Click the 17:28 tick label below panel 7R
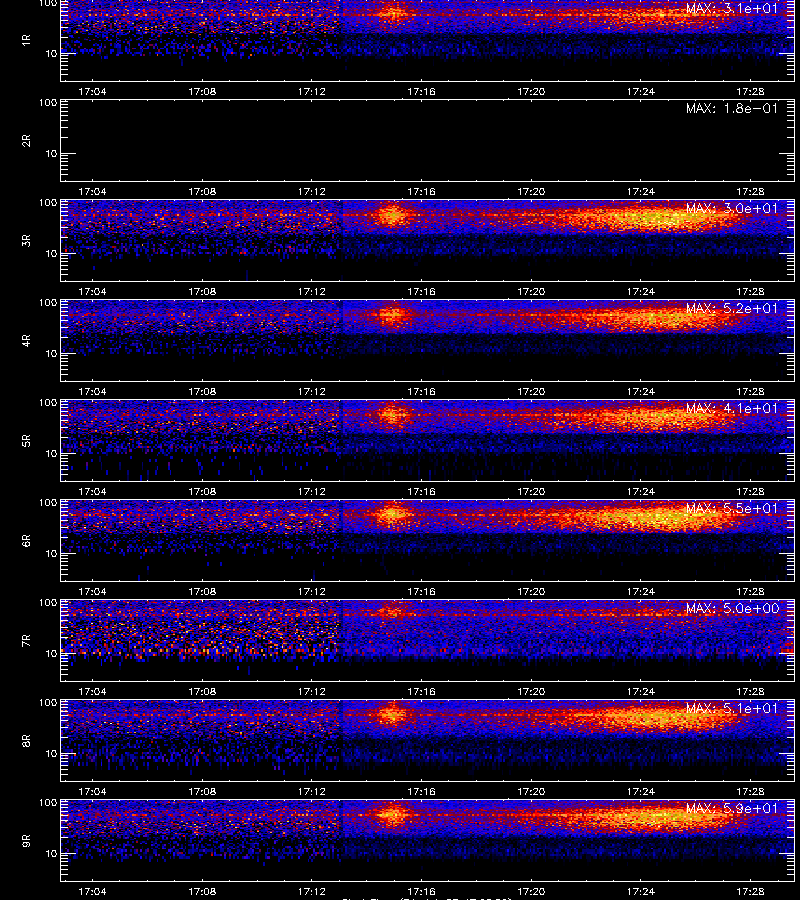The image size is (800, 900). pos(750,691)
